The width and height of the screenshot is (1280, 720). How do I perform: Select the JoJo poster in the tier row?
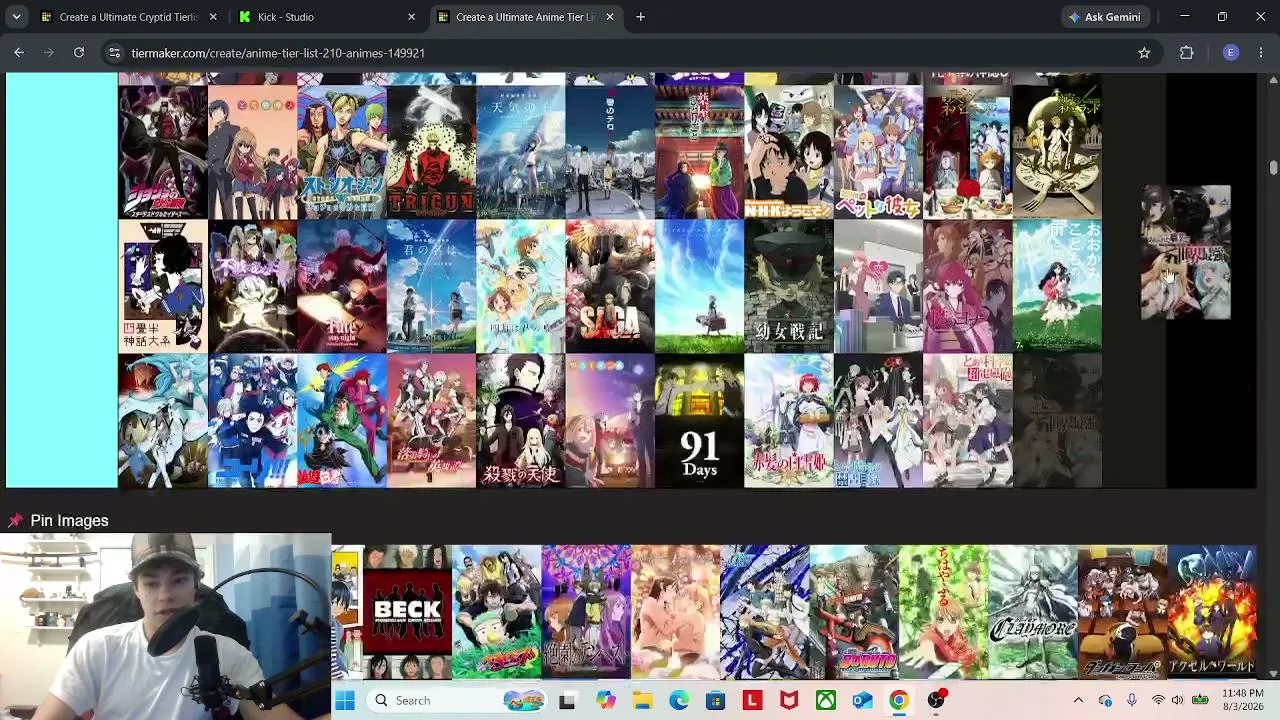point(163,152)
